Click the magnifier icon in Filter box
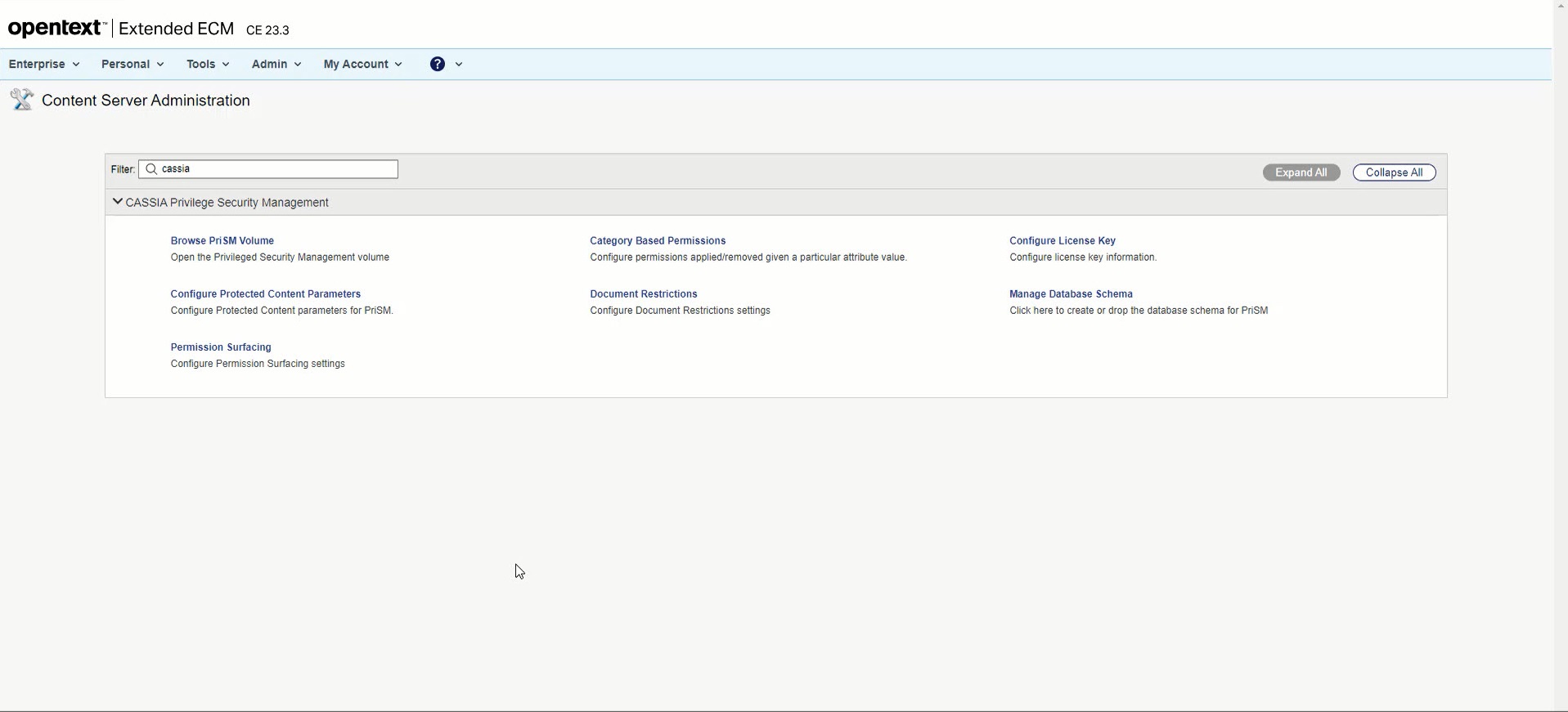Viewport: 1568px width, 712px height. tap(151, 169)
